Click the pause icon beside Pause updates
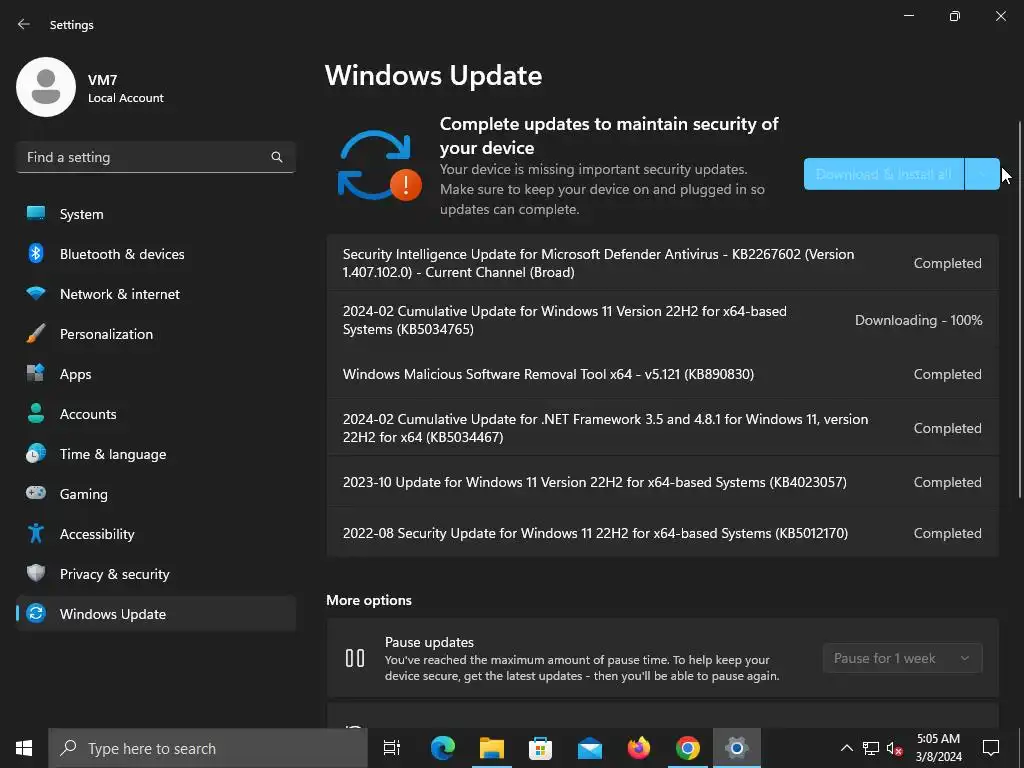 coord(355,658)
